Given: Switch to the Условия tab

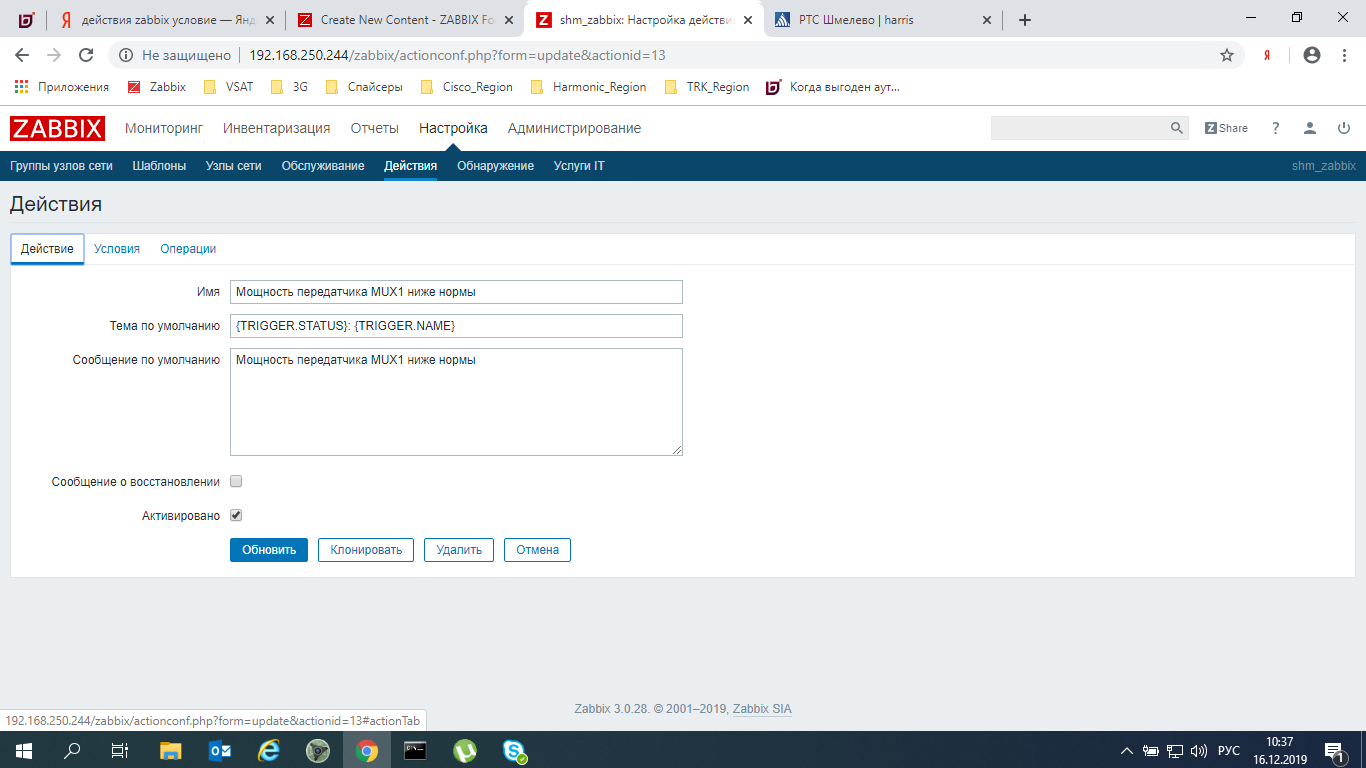Looking at the screenshot, I should [x=117, y=249].
